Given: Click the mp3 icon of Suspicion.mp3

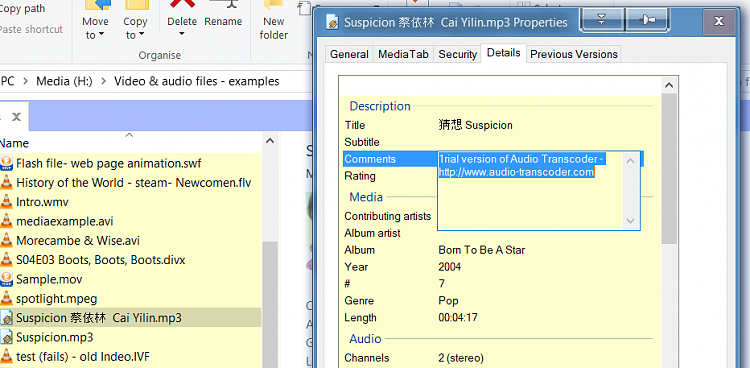Looking at the screenshot, I should click(x=6, y=337).
